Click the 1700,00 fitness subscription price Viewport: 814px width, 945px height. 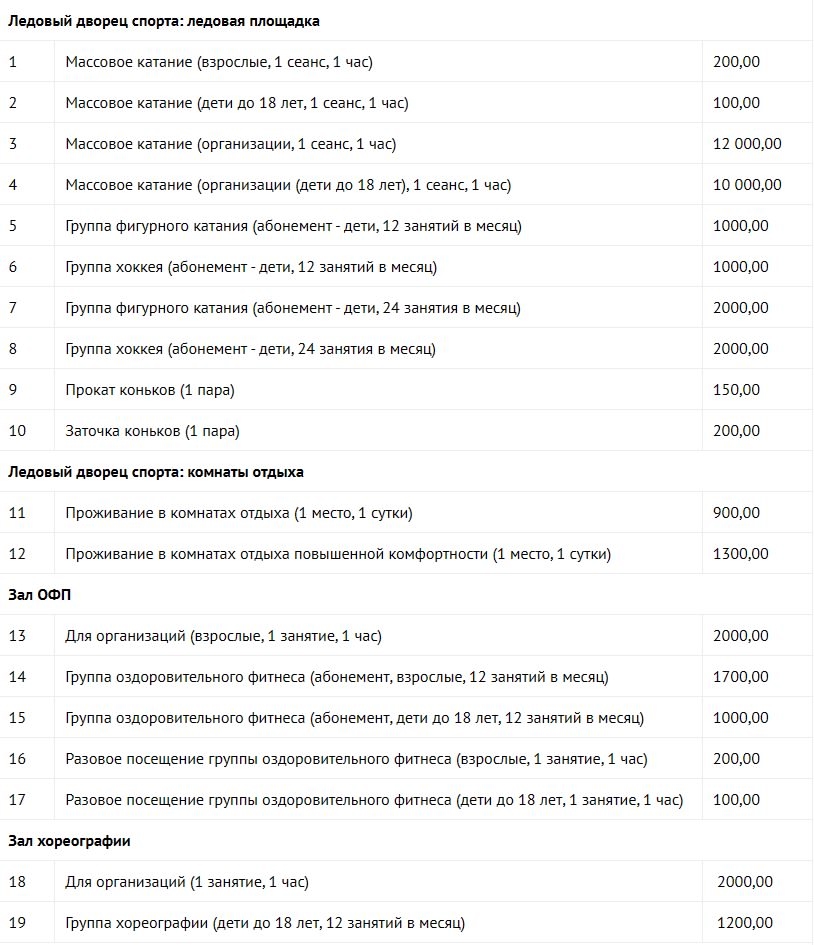pos(740,677)
